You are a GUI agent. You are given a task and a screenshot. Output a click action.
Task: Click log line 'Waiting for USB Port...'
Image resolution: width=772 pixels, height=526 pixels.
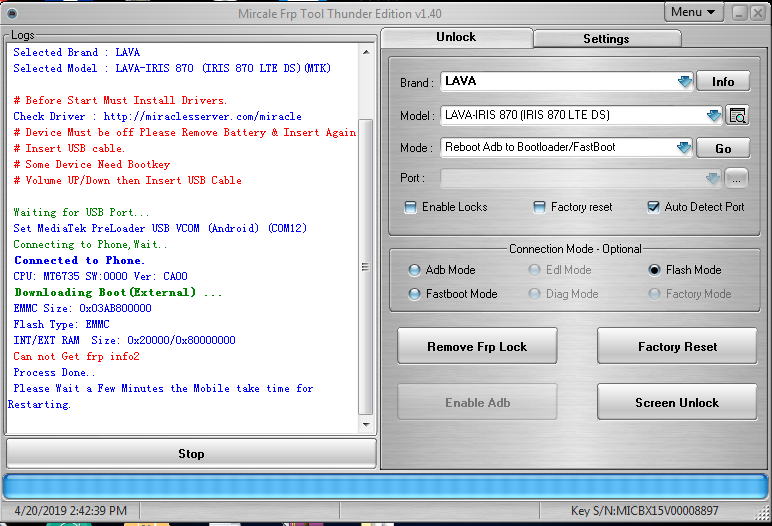81,213
